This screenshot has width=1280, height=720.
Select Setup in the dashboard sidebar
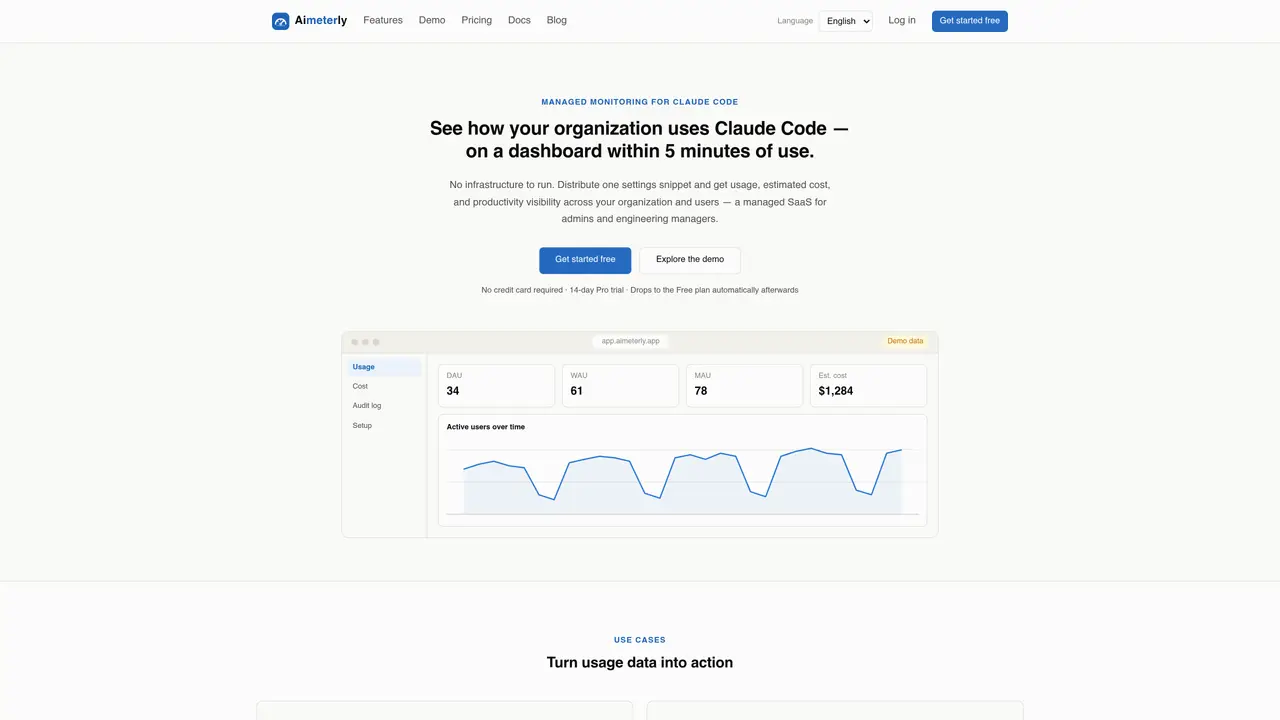coord(384,426)
